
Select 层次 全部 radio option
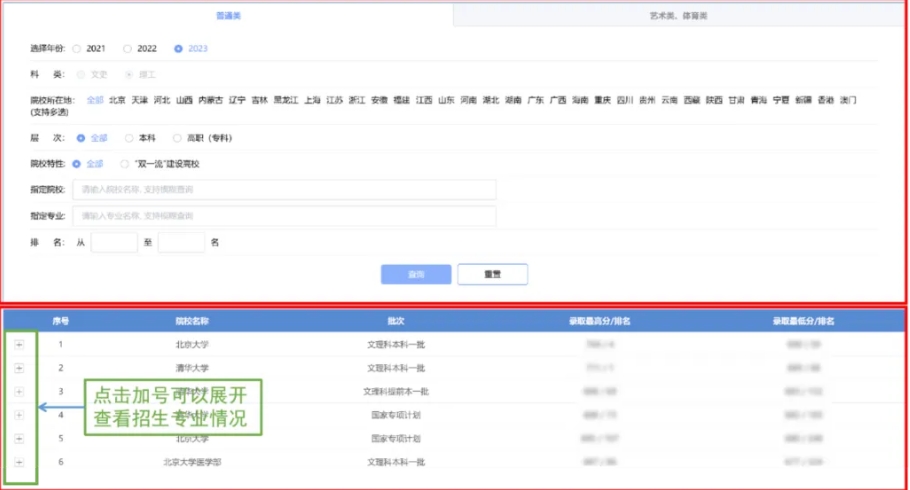[x=81, y=138]
